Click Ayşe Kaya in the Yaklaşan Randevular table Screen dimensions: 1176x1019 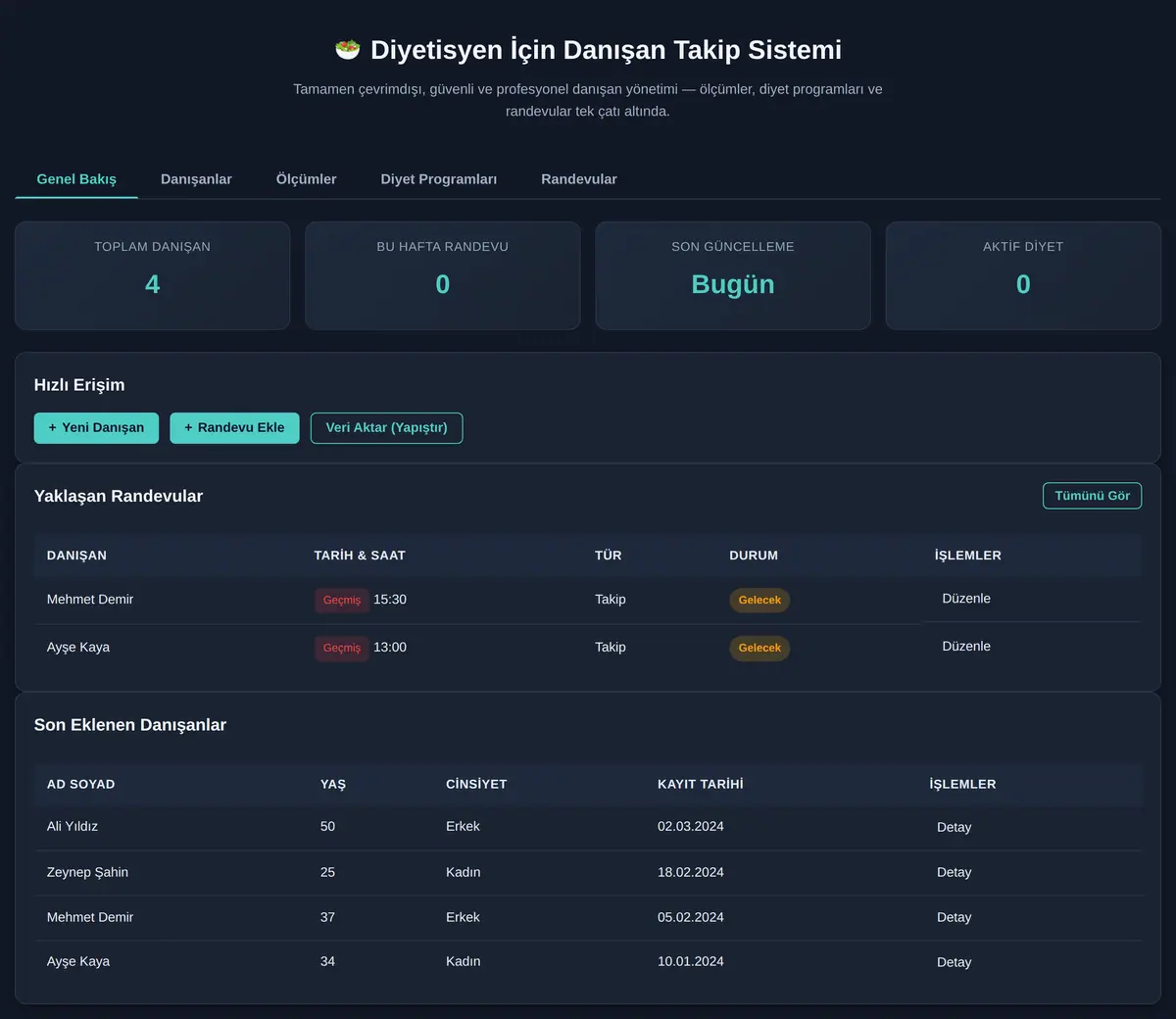tap(78, 648)
